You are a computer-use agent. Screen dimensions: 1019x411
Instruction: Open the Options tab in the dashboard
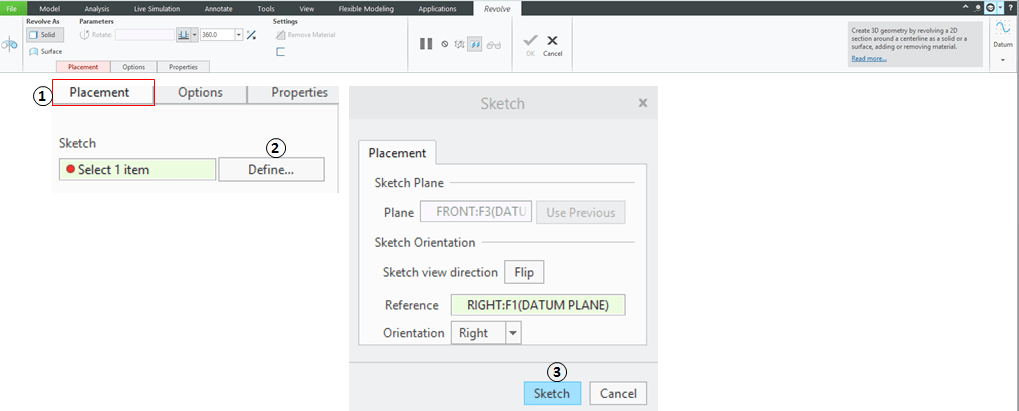pos(134,67)
